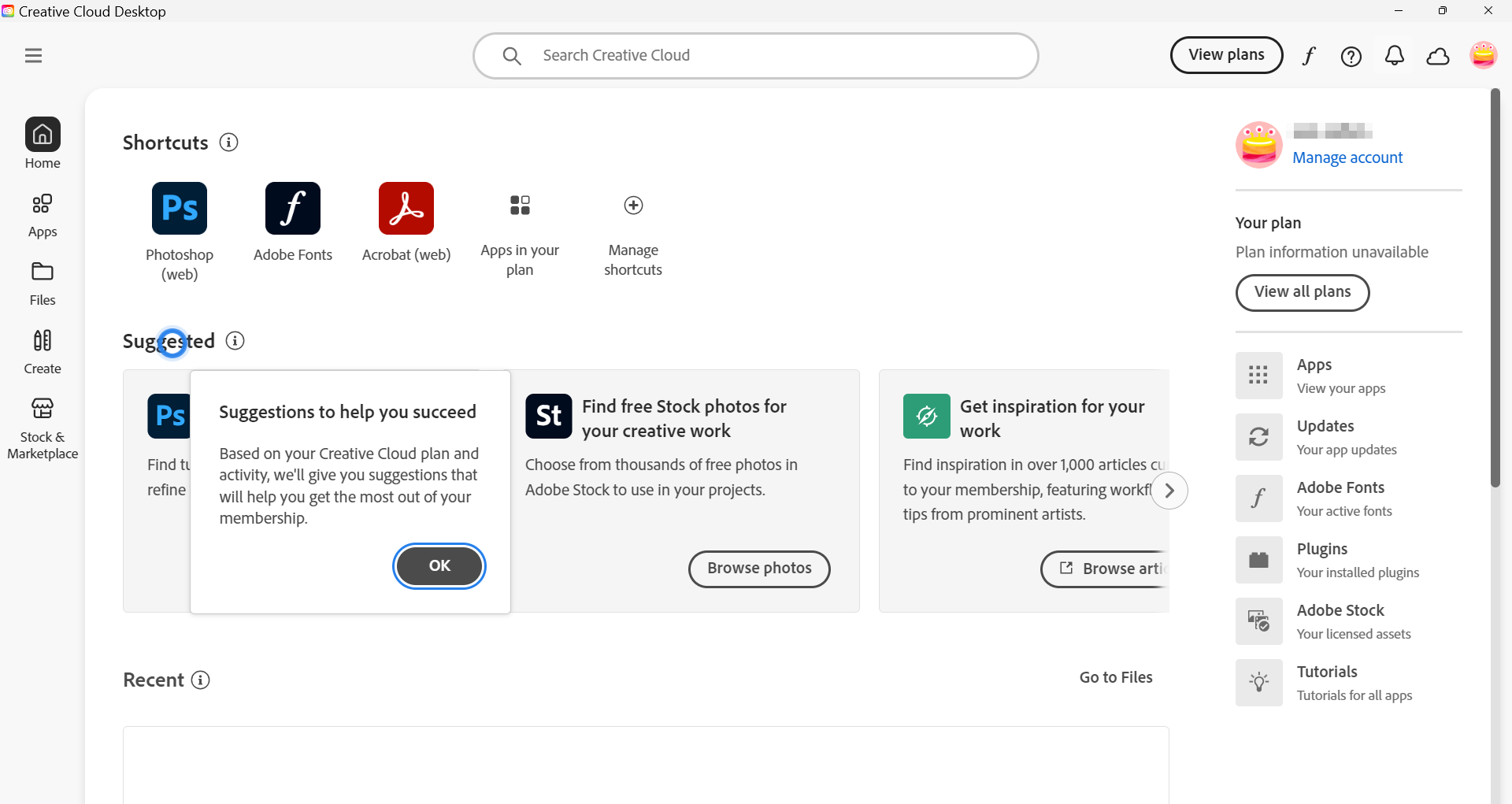The width and height of the screenshot is (1512, 804).
Task: Launch Adobe Fonts from Shortcuts
Action: click(x=292, y=209)
